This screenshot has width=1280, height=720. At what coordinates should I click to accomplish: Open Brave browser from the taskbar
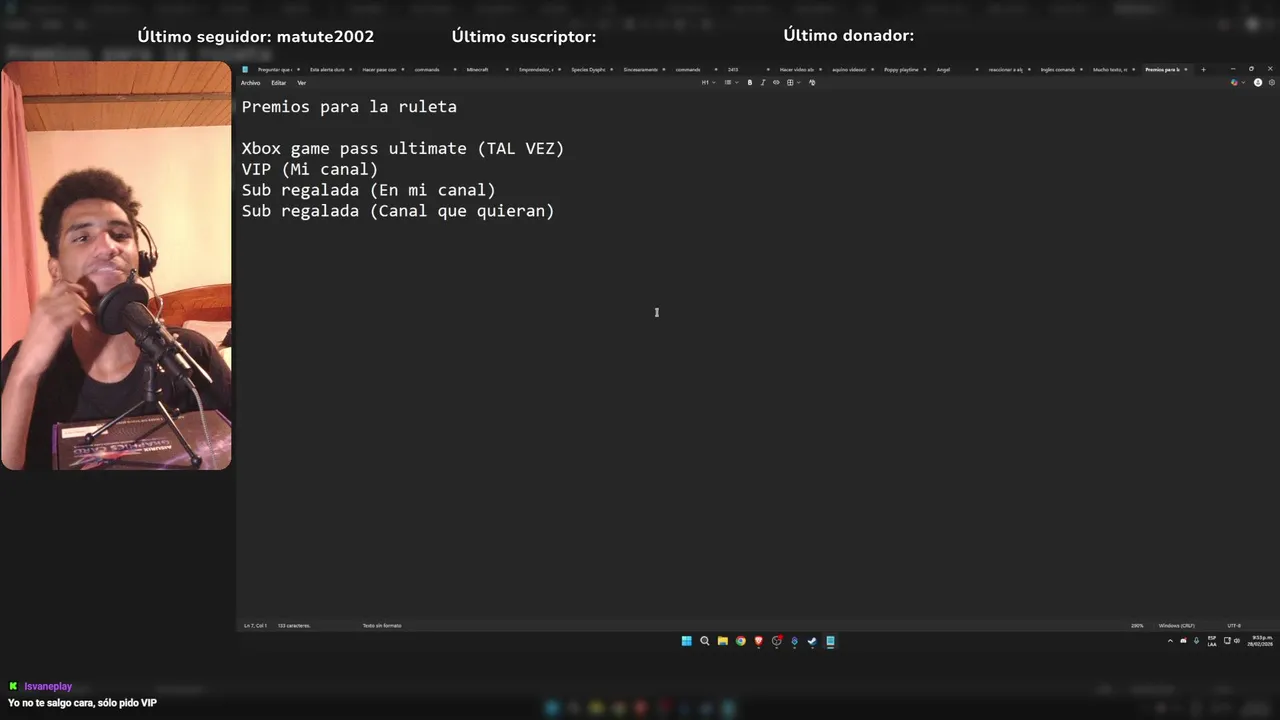pyautogui.click(x=759, y=641)
